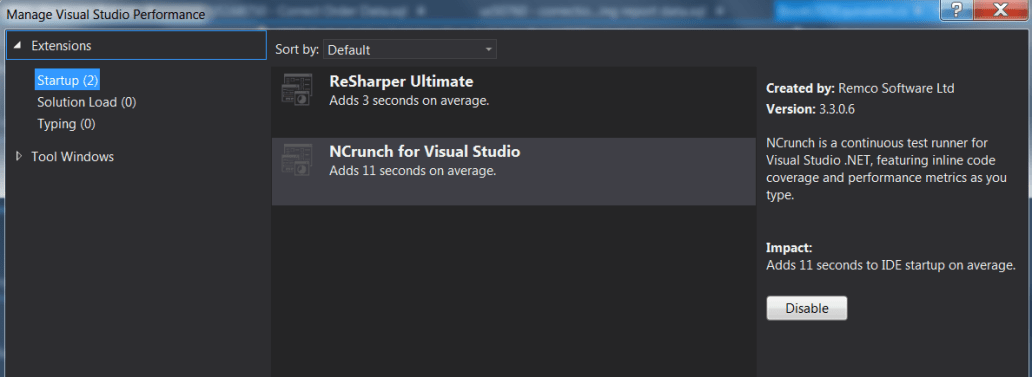This screenshot has width=1032, height=377.
Task: Open the Sort by Default dropdown
Action: click(409, 49)
